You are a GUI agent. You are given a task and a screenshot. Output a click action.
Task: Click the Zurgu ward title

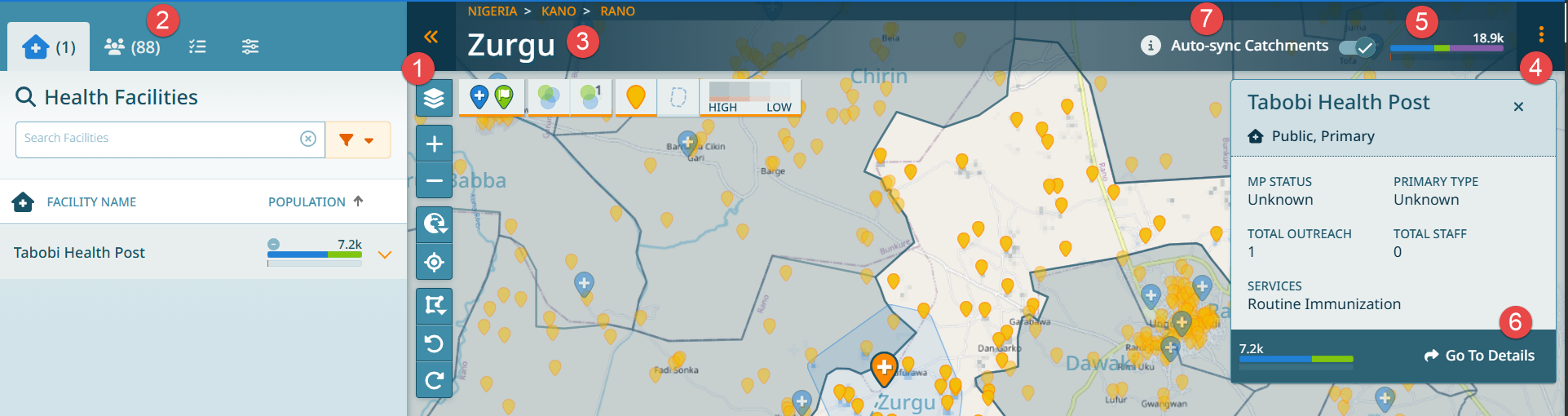pyautogui.click(x=511, y=45)
